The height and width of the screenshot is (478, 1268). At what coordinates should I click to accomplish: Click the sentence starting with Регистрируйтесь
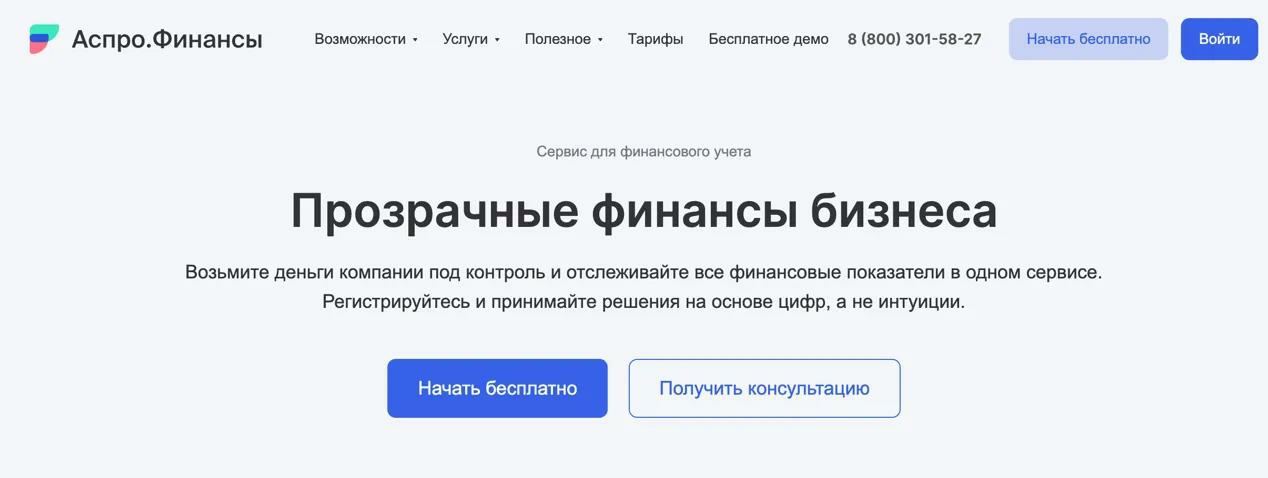tap(643, 301)
